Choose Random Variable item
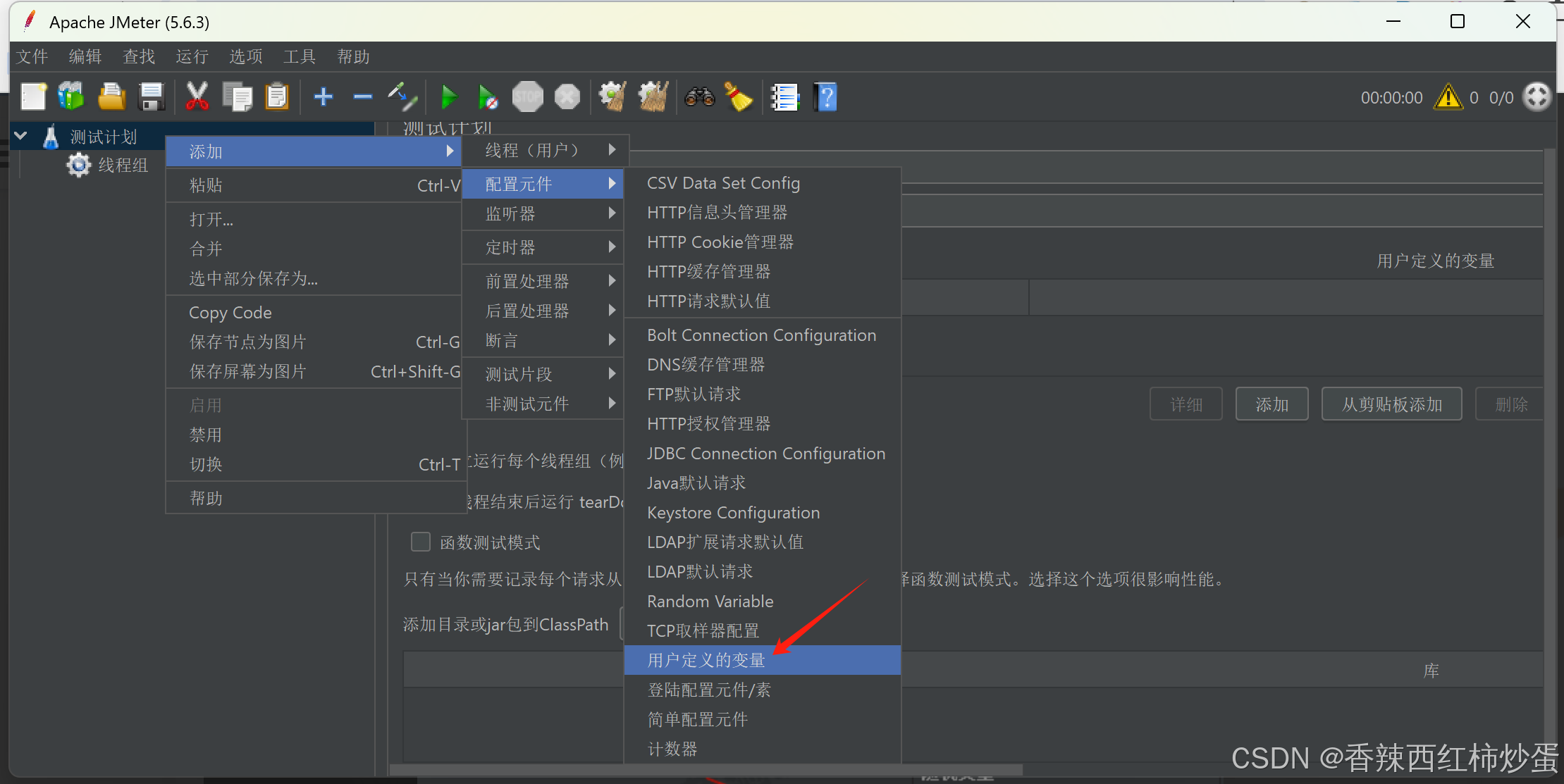The height and width of the screenshot is (784, 1564). point(763,602)
